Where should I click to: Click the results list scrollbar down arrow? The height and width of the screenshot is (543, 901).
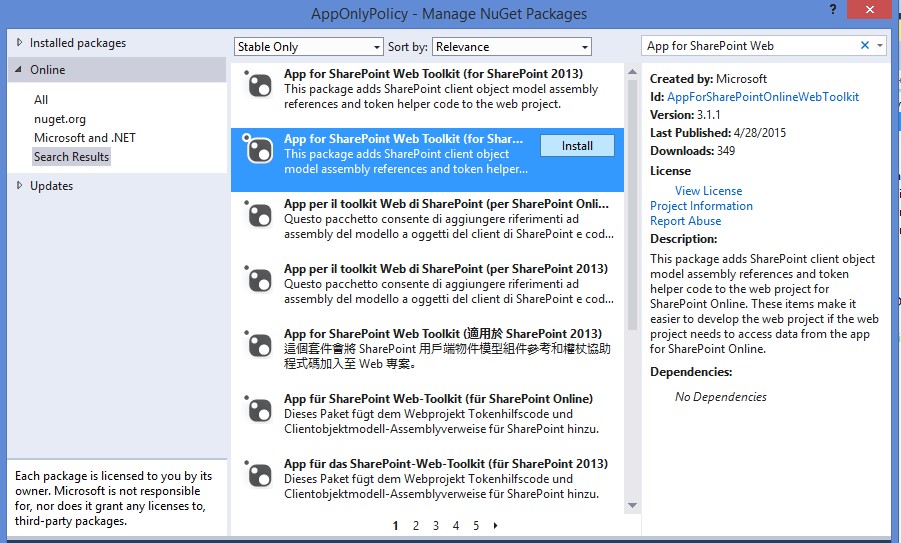click(632, 506)
